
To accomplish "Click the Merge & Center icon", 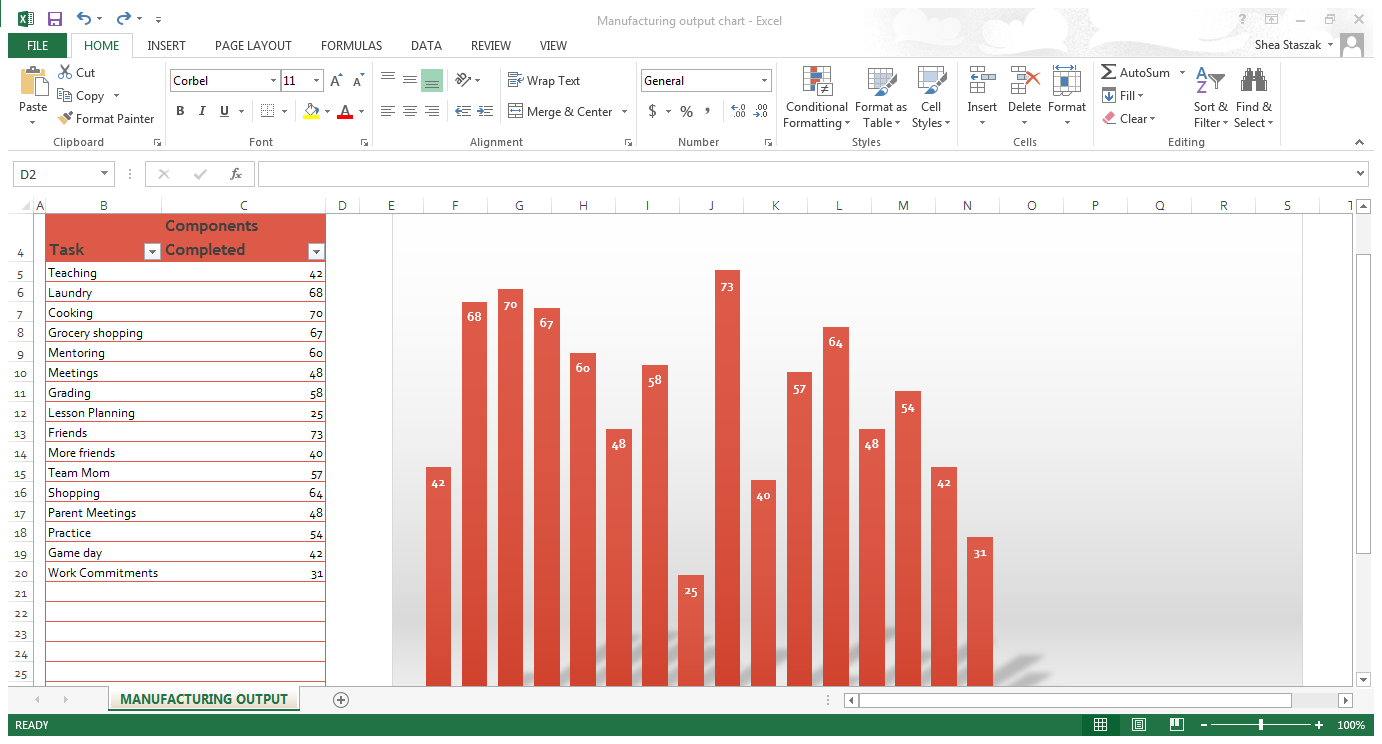I will click(516, 111).
